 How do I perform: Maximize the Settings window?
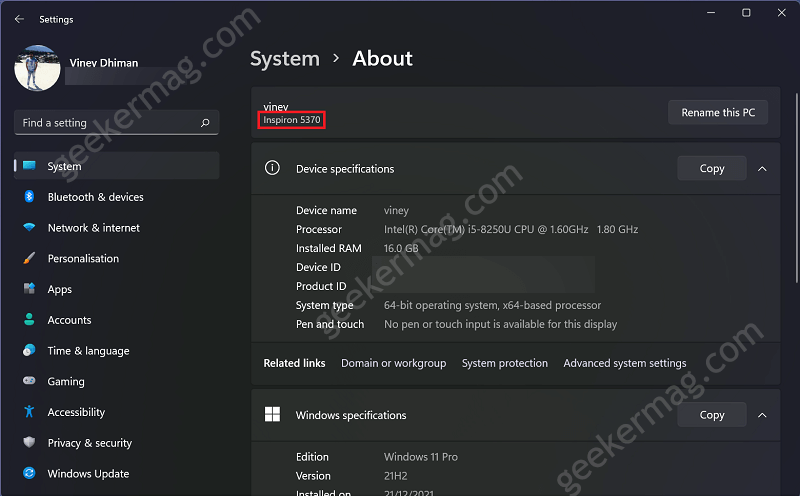[x=746, y=13]
